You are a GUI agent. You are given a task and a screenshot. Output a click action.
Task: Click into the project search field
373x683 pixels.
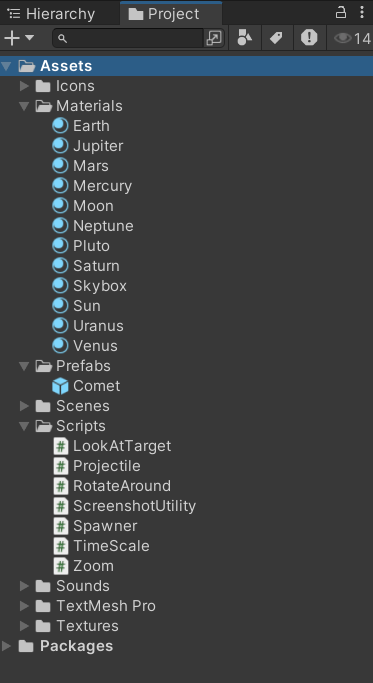[x=133, y=38]
